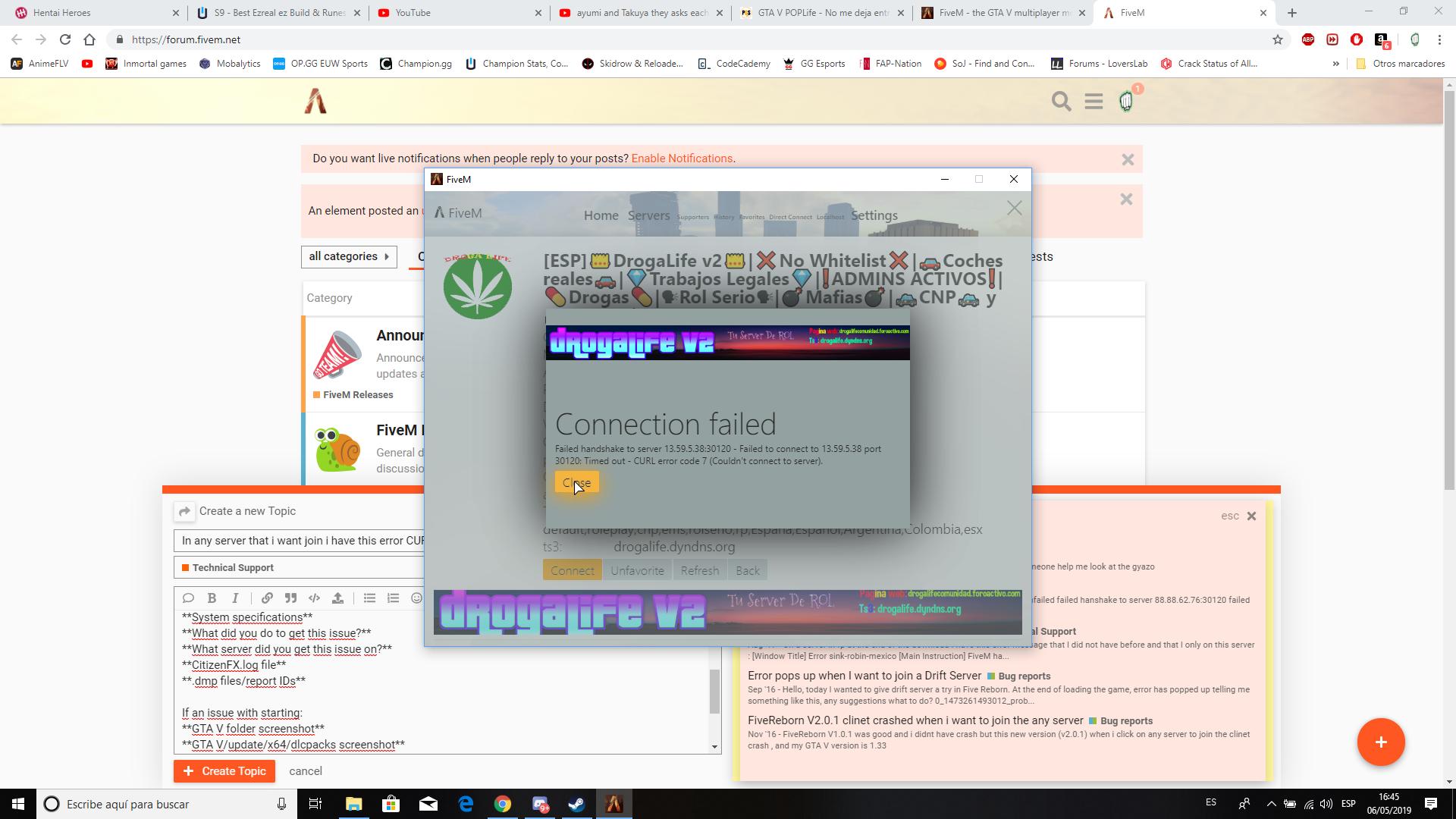The height and width of the screenshot is (819, 1456).
Task: Open Microsoft Edge from taskbar
Action: (x=466, y=804)
